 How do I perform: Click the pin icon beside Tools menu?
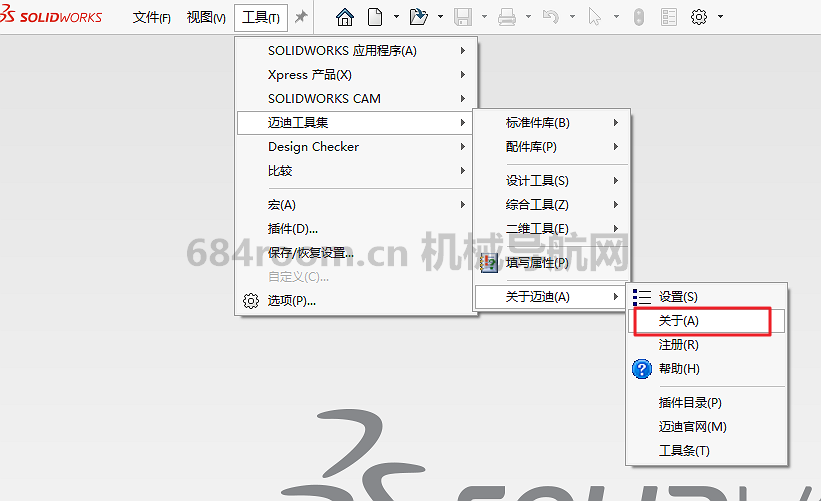301,17
